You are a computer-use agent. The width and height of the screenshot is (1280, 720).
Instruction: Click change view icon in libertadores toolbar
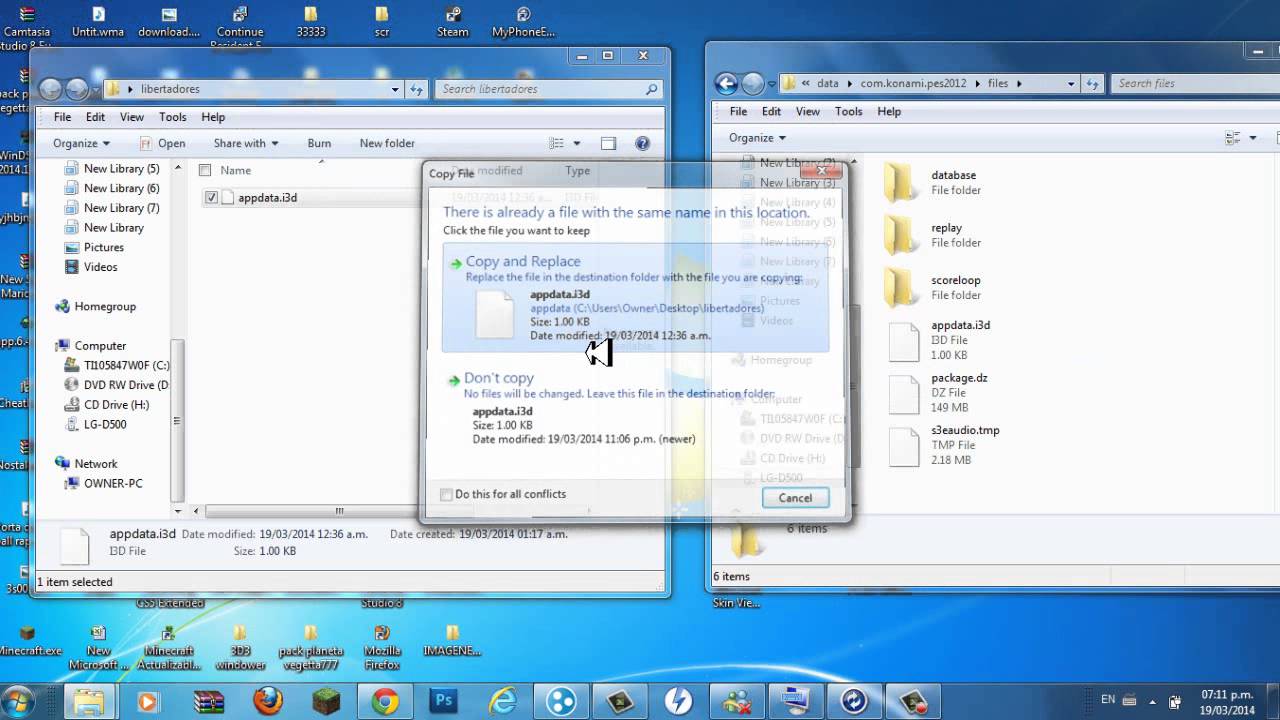coord(558,143)
